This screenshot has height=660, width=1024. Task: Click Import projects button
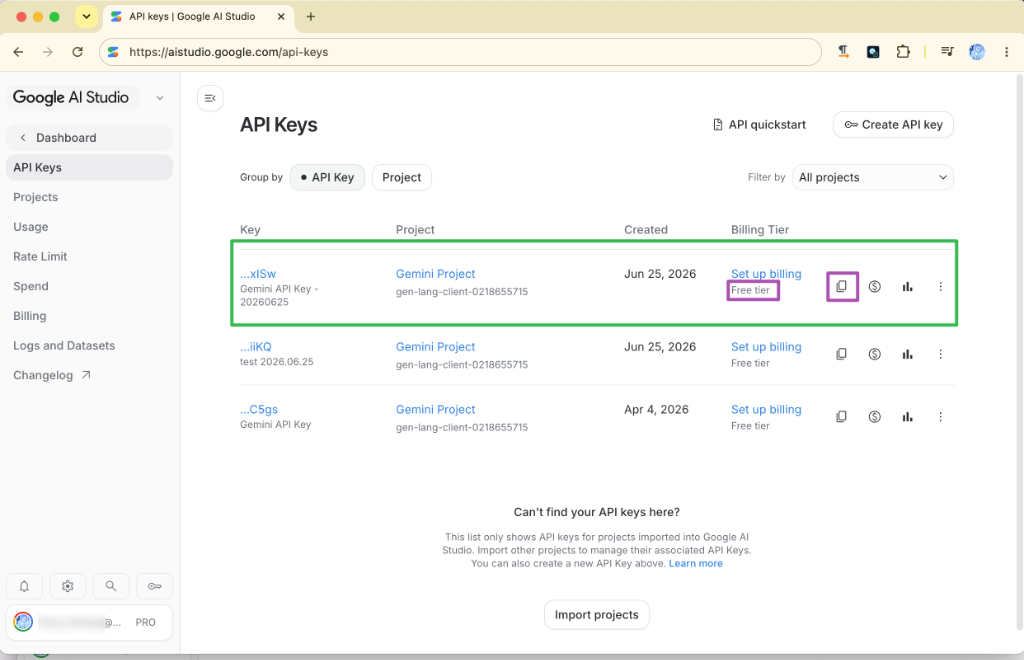pos(596,615)
